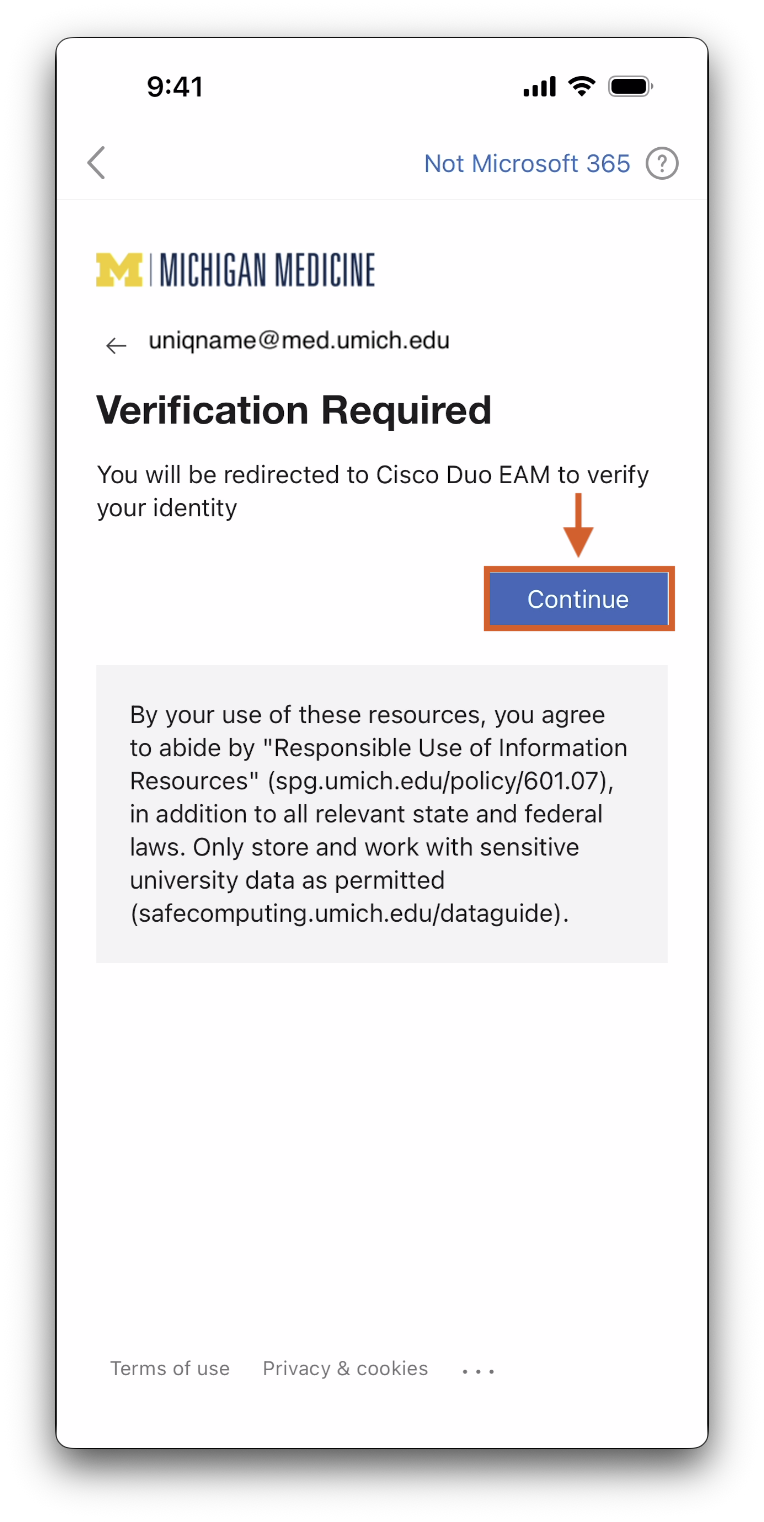
Task: Tap the battery indicator icon
Action: coord(630,87)
